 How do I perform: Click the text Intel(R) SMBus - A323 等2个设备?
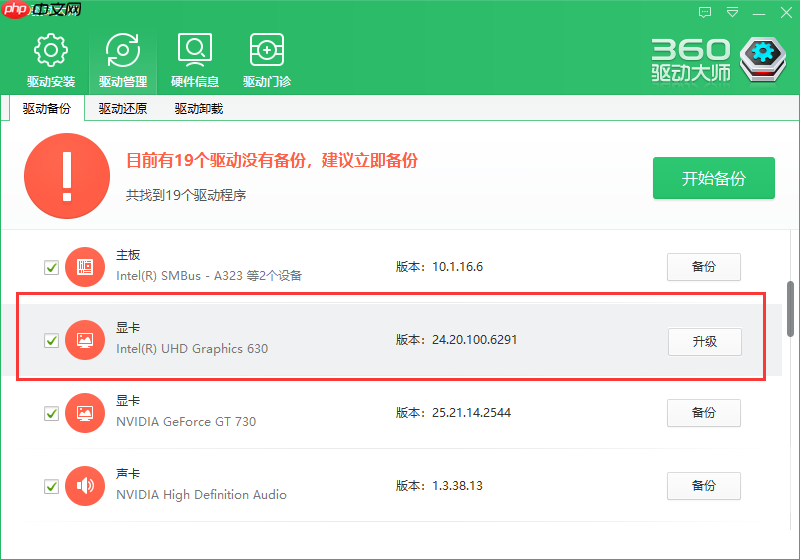pos(209,276)
